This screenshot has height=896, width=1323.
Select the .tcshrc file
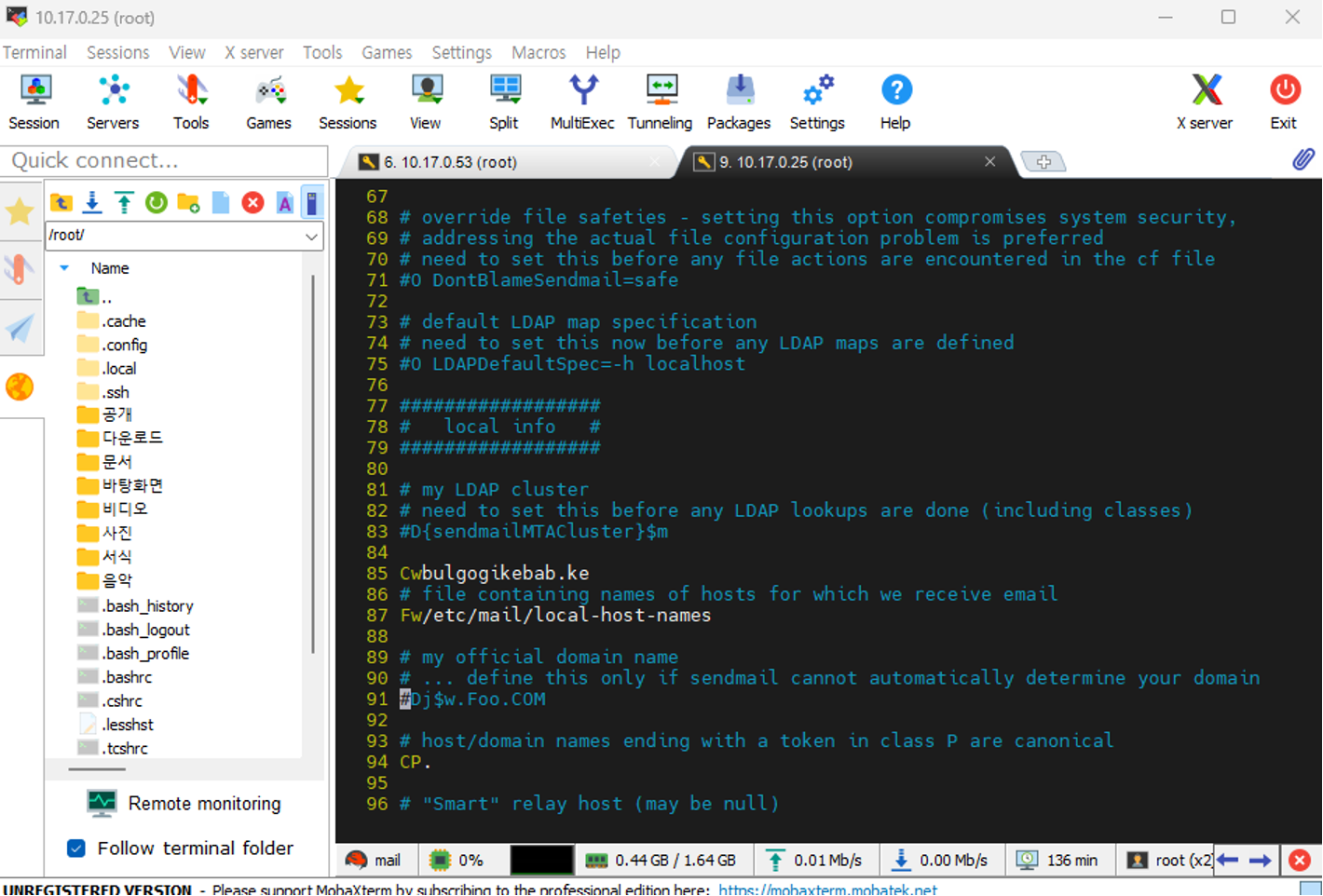pos(126,748)
